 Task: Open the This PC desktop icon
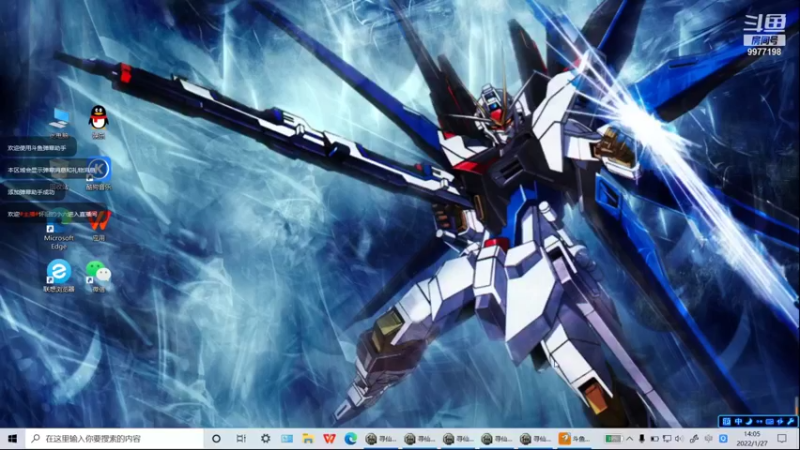tap(59, 123)
